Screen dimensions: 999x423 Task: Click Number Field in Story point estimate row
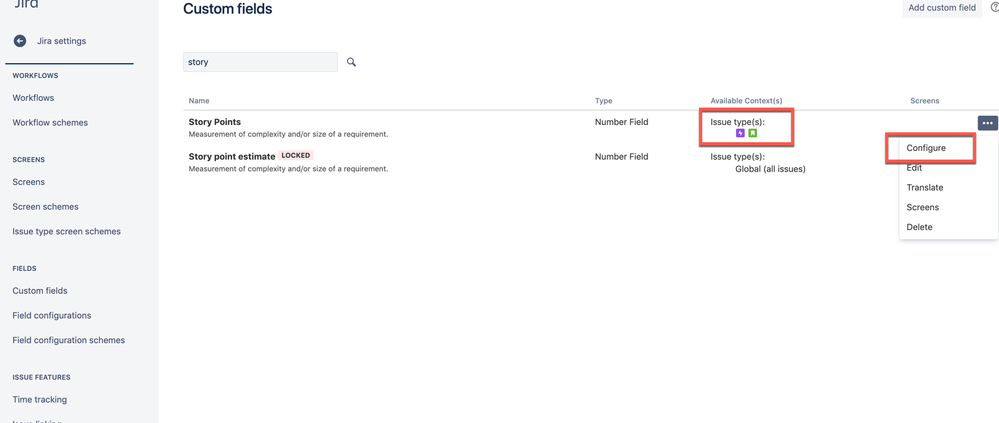[621, 156]
